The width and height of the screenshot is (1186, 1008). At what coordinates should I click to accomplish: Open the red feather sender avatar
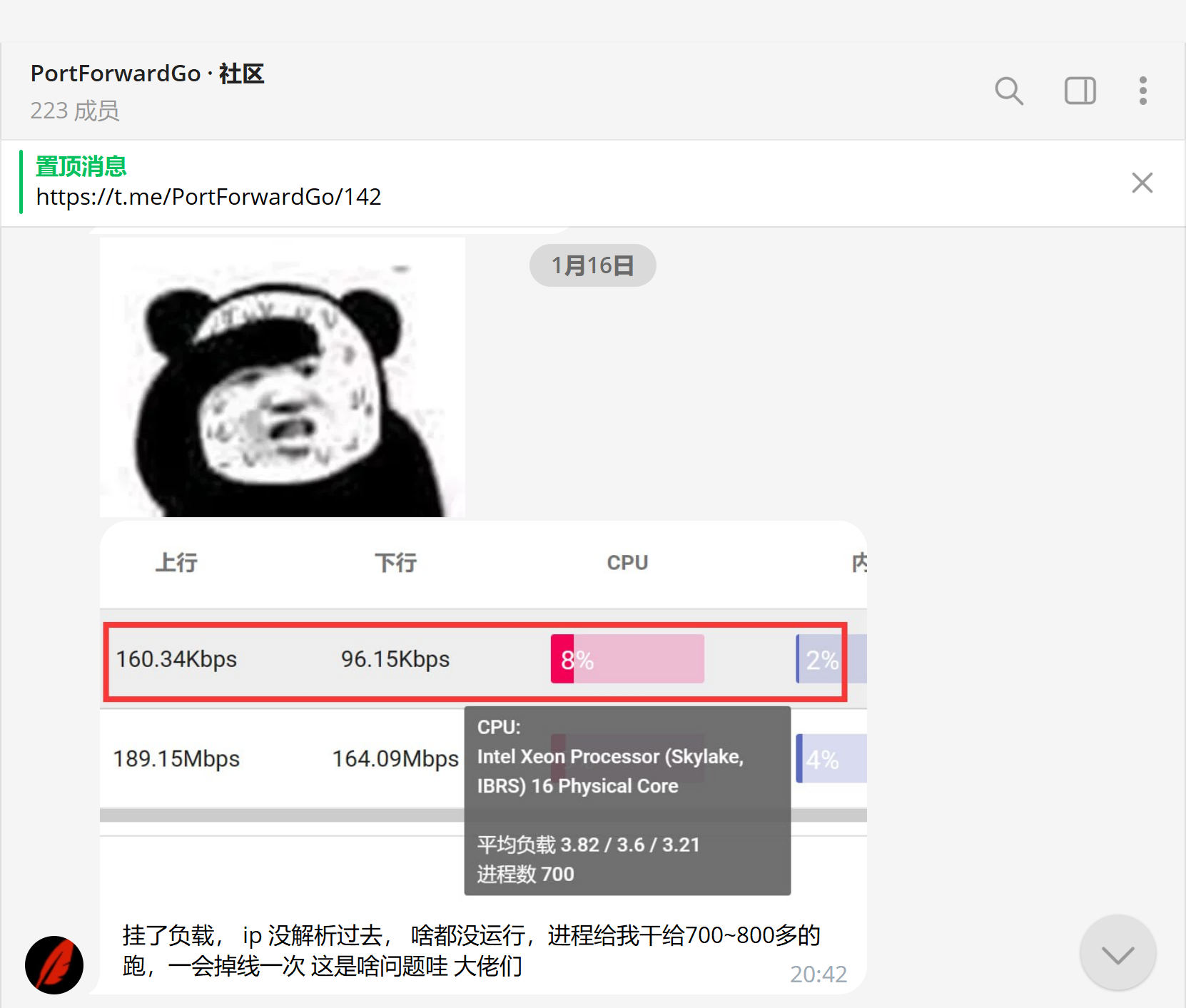point(54,964)
